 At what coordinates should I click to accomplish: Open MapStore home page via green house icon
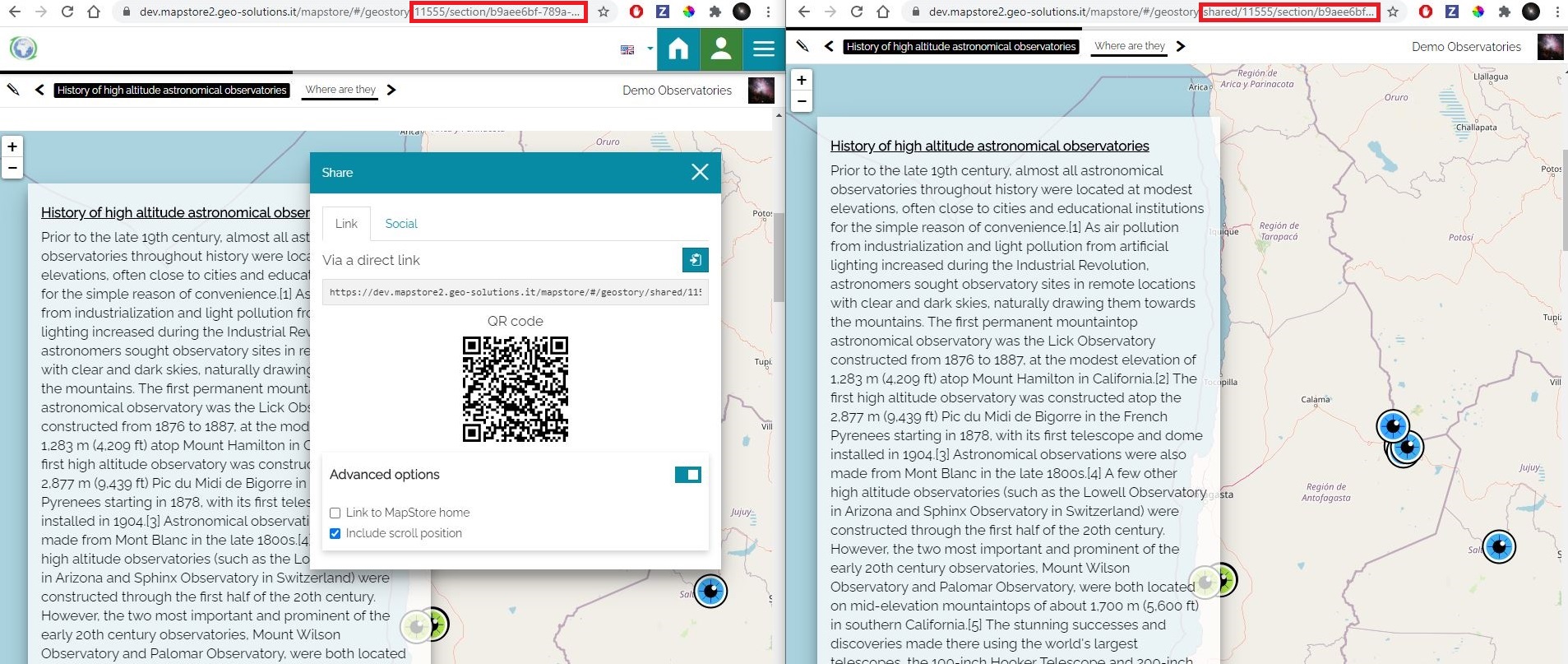(678, 49)
